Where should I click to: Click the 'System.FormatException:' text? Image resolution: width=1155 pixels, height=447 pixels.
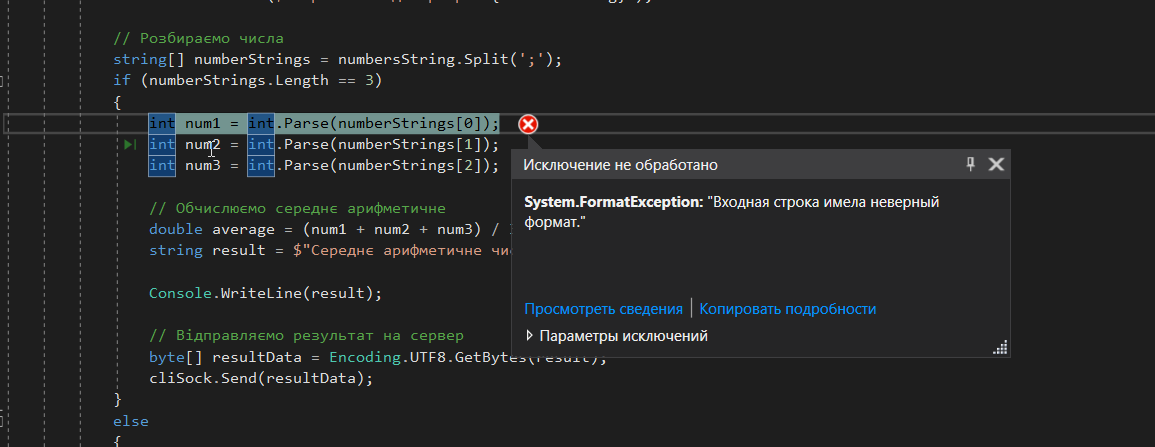point(614,203)
